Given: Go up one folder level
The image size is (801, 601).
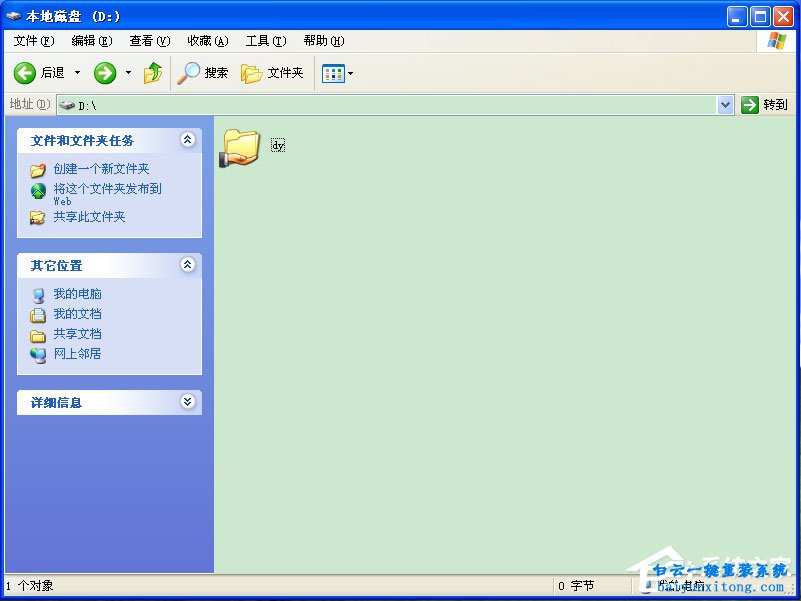Looking at the screenshot, I should click(x=153, y=73).
